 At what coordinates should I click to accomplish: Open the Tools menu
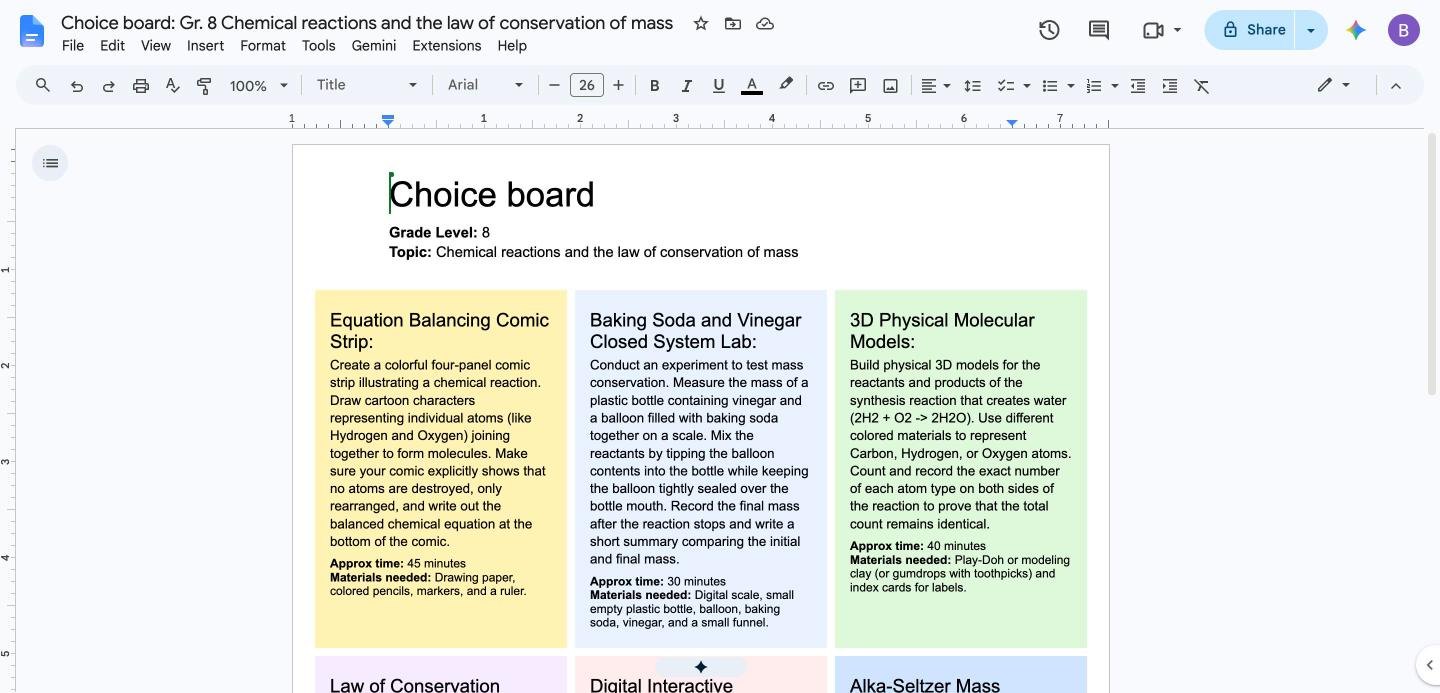(319, 46)
